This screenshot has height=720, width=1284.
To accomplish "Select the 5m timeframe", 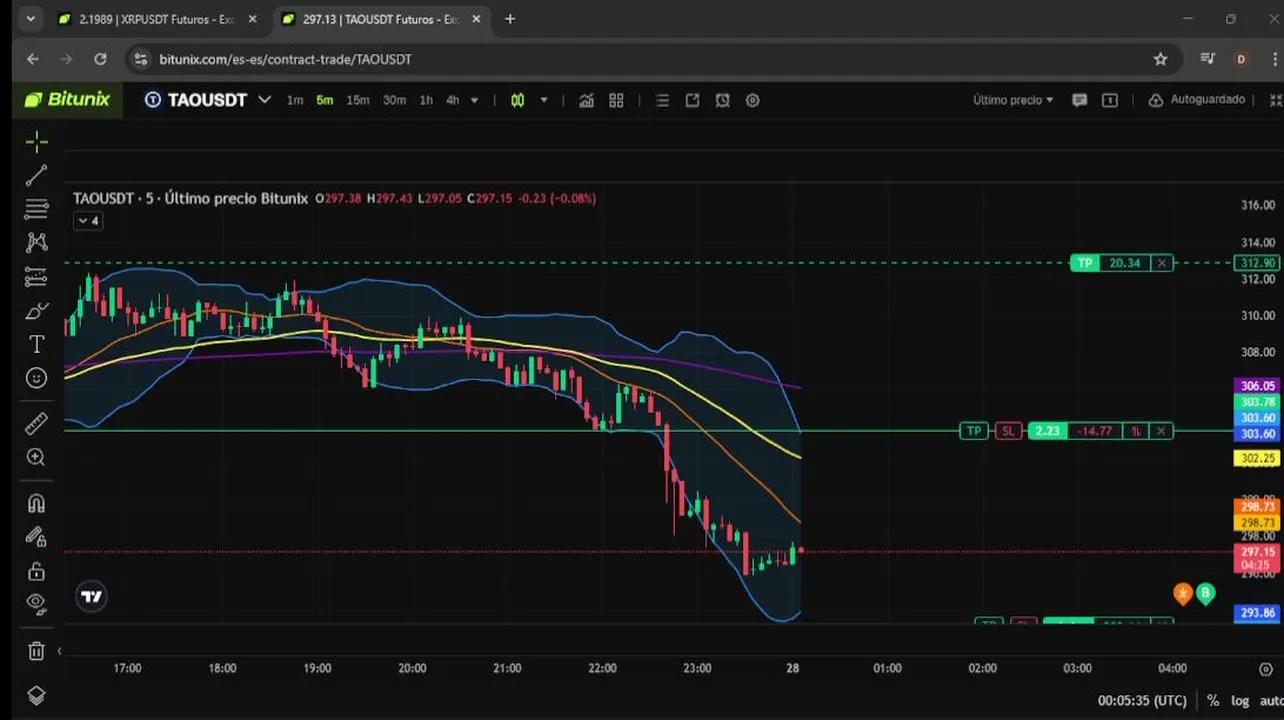I will (325, 100).
